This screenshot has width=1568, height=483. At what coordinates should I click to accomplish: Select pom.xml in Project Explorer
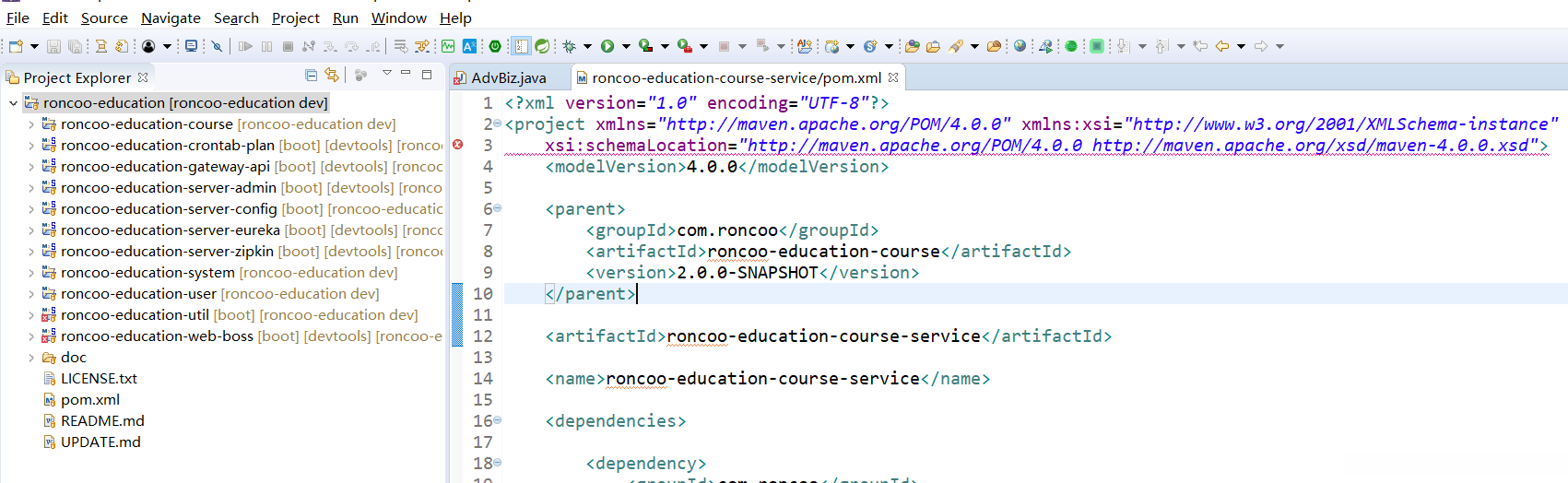pos(90,400)
